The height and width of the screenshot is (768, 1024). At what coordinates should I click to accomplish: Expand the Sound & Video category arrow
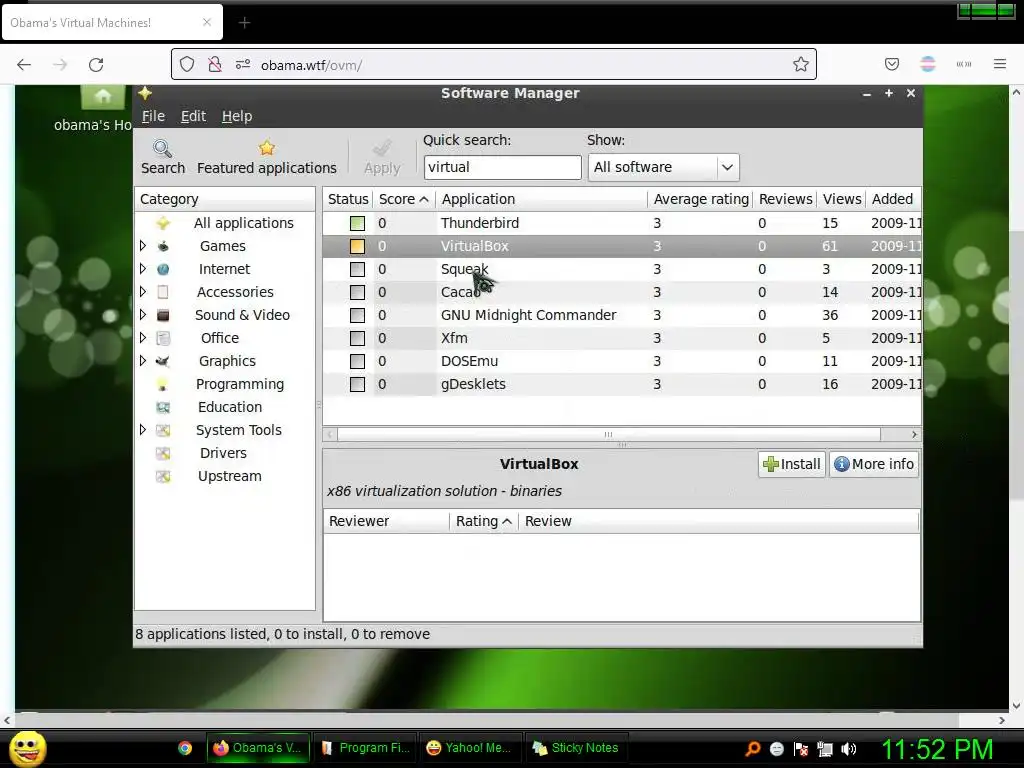[x=143, y=315]
